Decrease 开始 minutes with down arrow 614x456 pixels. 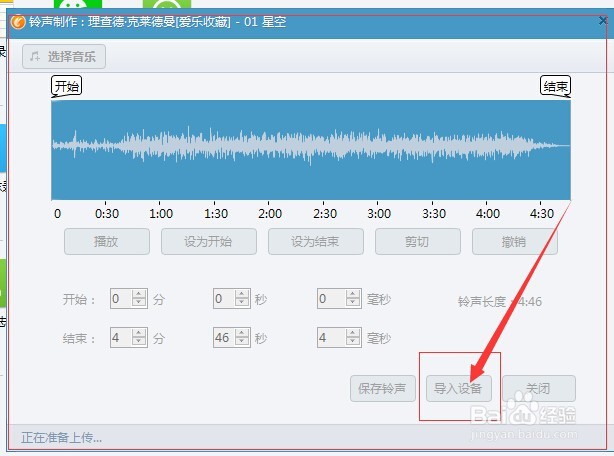pyautogui.click(x=139, y=303)
